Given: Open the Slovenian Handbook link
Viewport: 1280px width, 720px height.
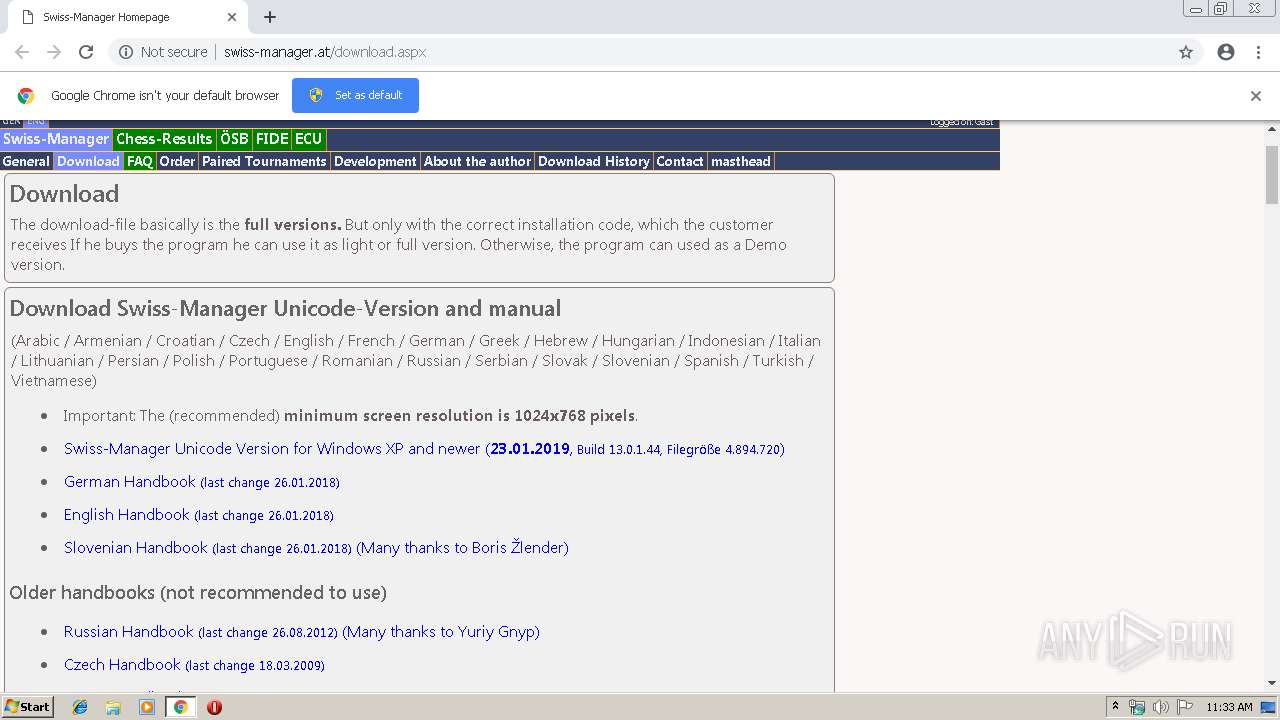Looking at the screenshot, I should coord(316,548).
